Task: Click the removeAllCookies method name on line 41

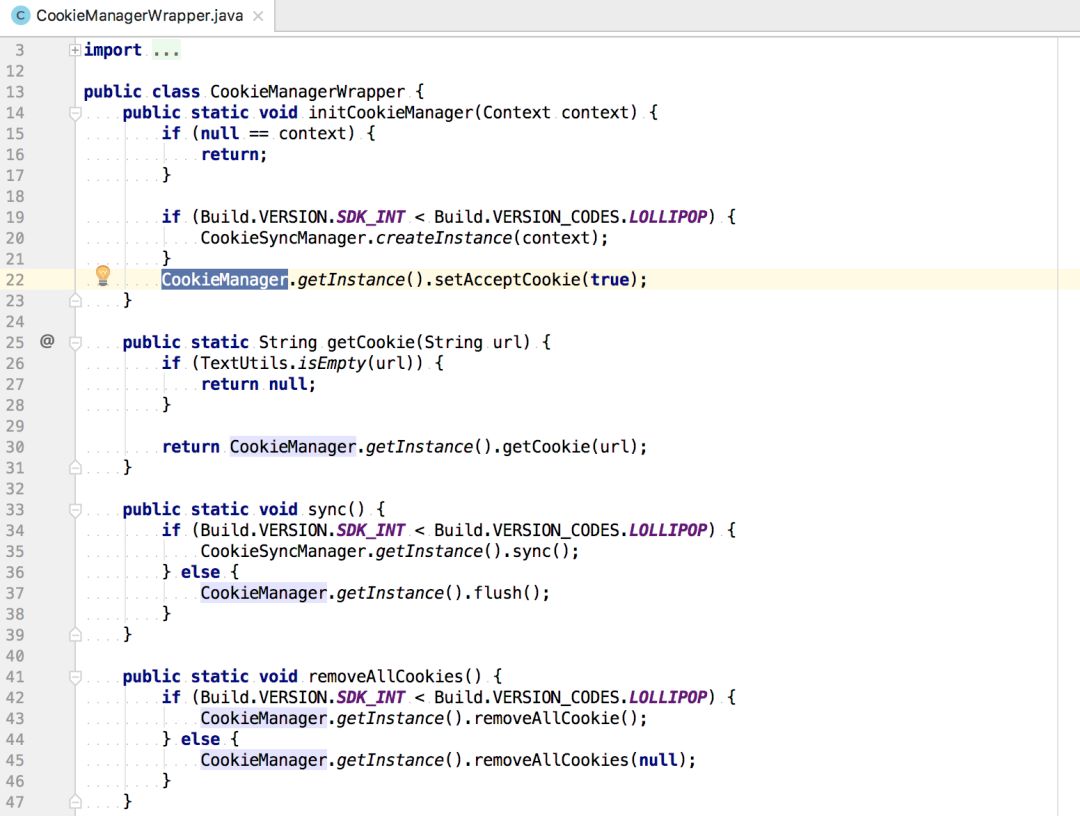Action: 386,677
